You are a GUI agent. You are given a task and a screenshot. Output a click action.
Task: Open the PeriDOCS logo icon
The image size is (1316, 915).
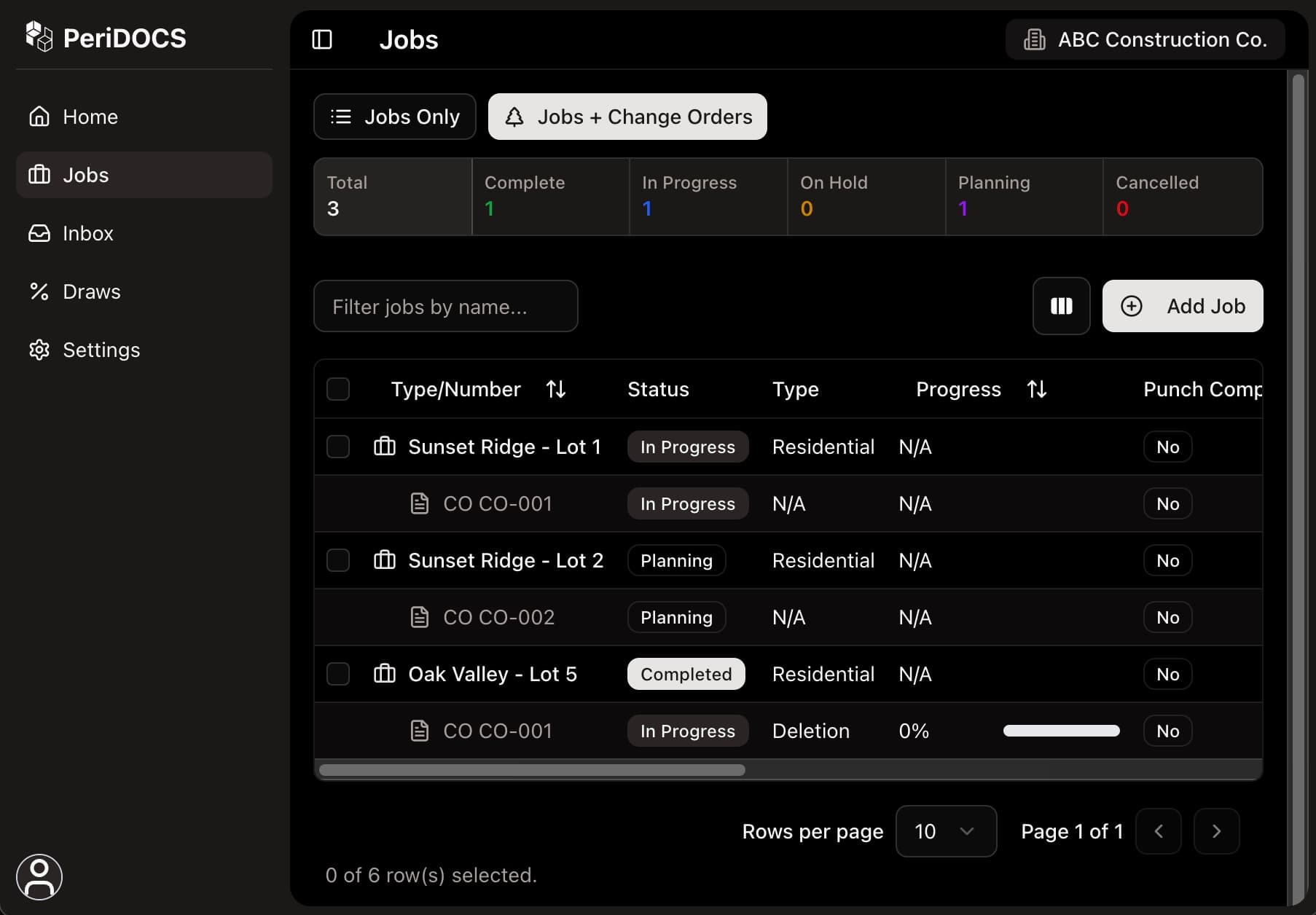[40, 36]
